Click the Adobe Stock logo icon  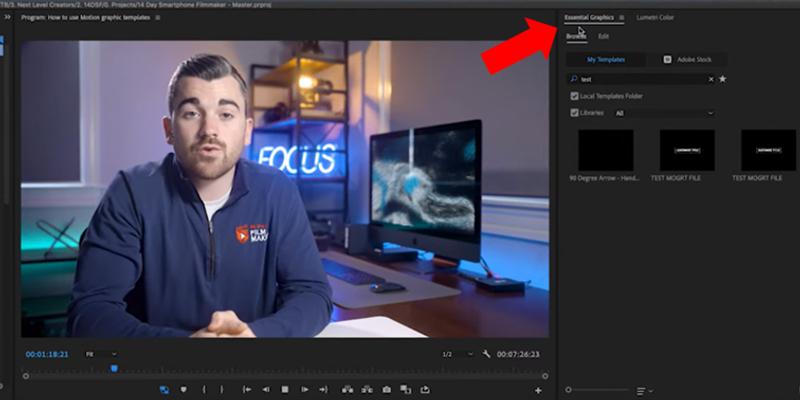pyautogui.click(x=667, y=60)
